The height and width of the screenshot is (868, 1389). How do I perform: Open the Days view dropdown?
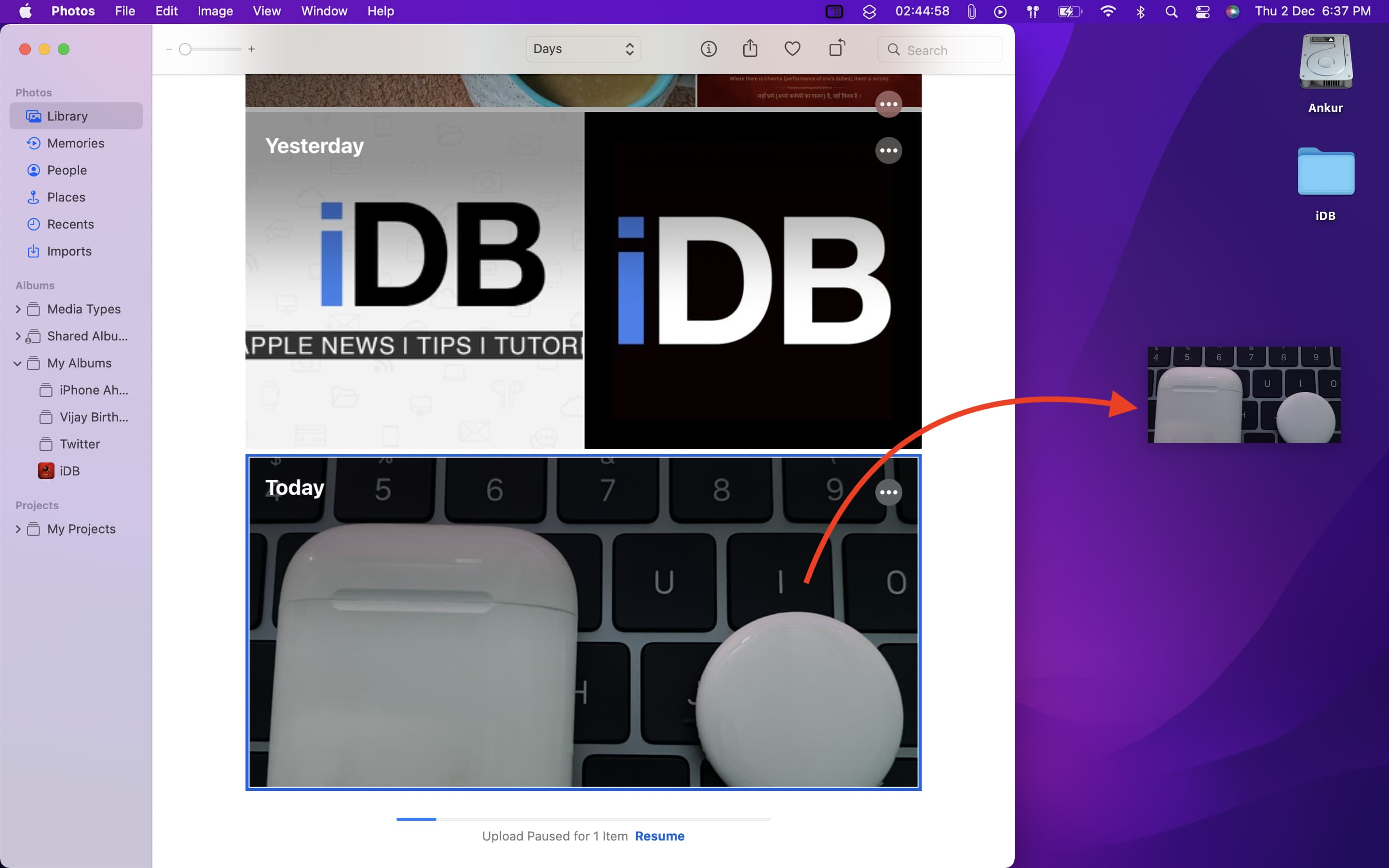pos(583,49)
